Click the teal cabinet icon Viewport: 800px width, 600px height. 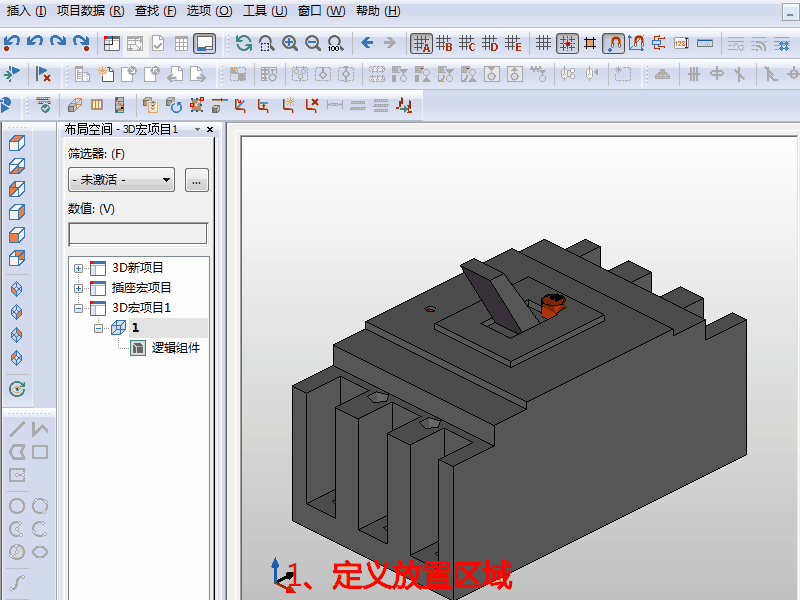[x=119, y=106]
